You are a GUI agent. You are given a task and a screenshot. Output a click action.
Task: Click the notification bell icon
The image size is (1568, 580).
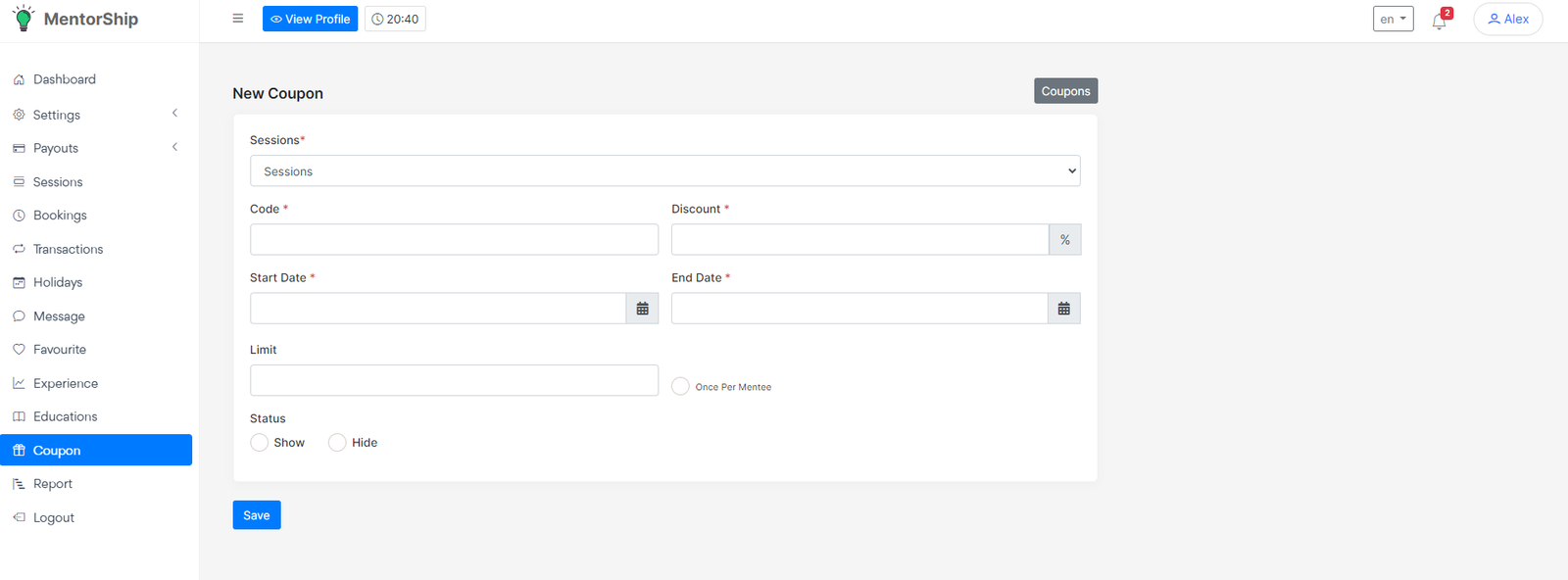coord(1439,21)
